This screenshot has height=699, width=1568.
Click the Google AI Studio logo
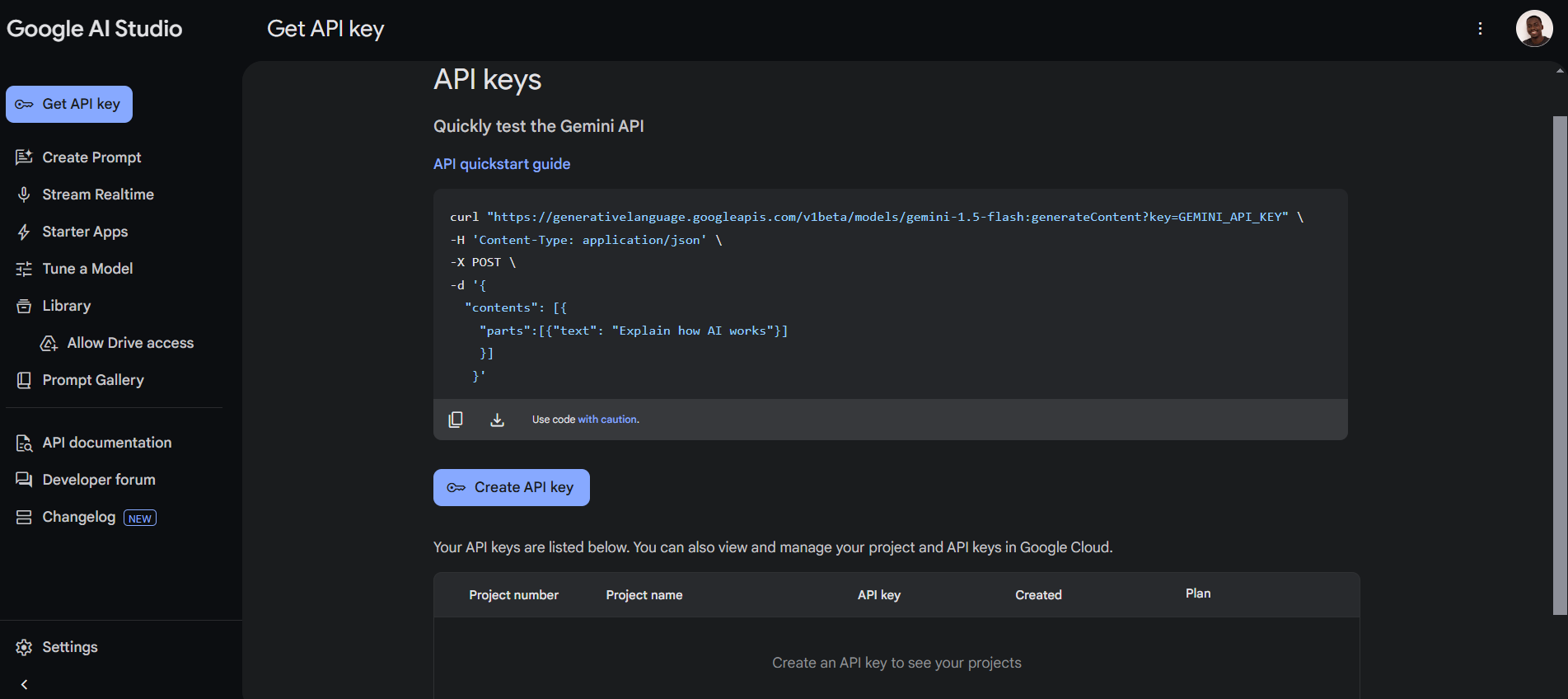[x=95, y=29]
